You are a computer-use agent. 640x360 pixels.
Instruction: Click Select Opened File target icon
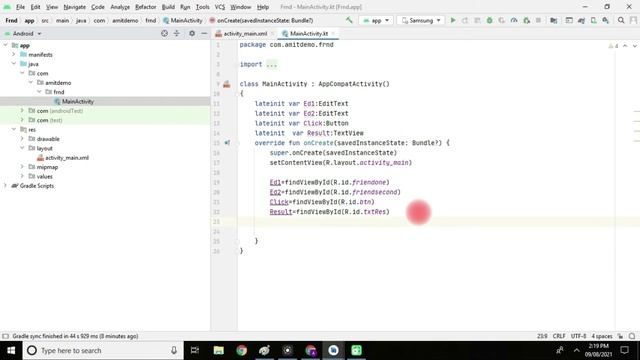[164, 33]
